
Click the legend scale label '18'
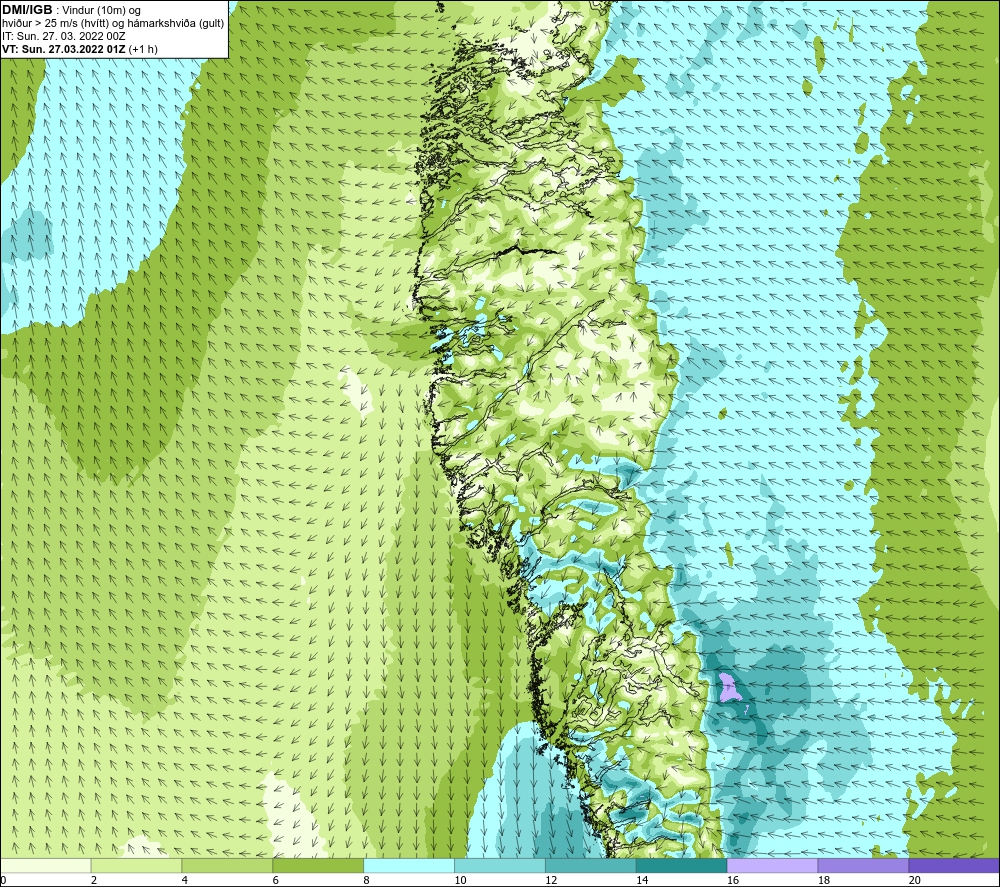[x=823, y=880]
